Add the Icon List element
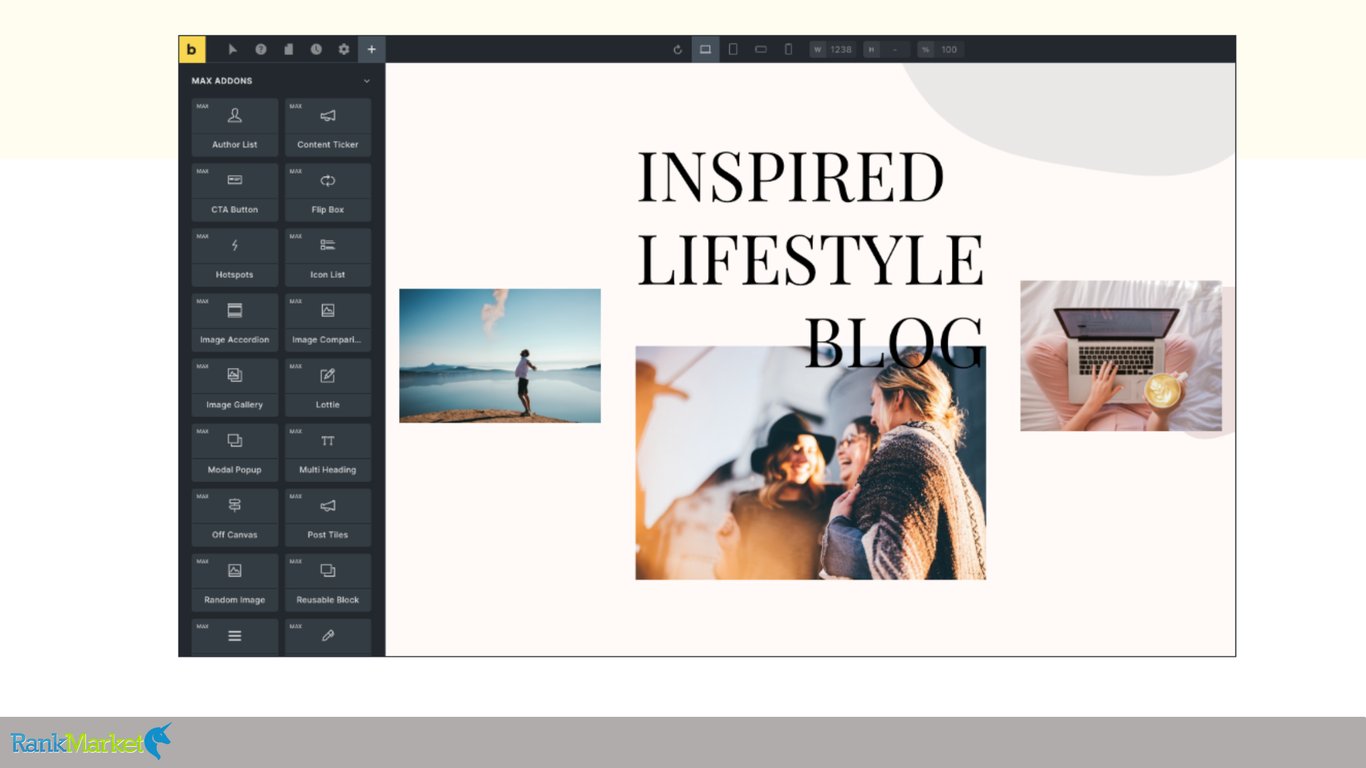1366x768 pixels. point(328,257)
